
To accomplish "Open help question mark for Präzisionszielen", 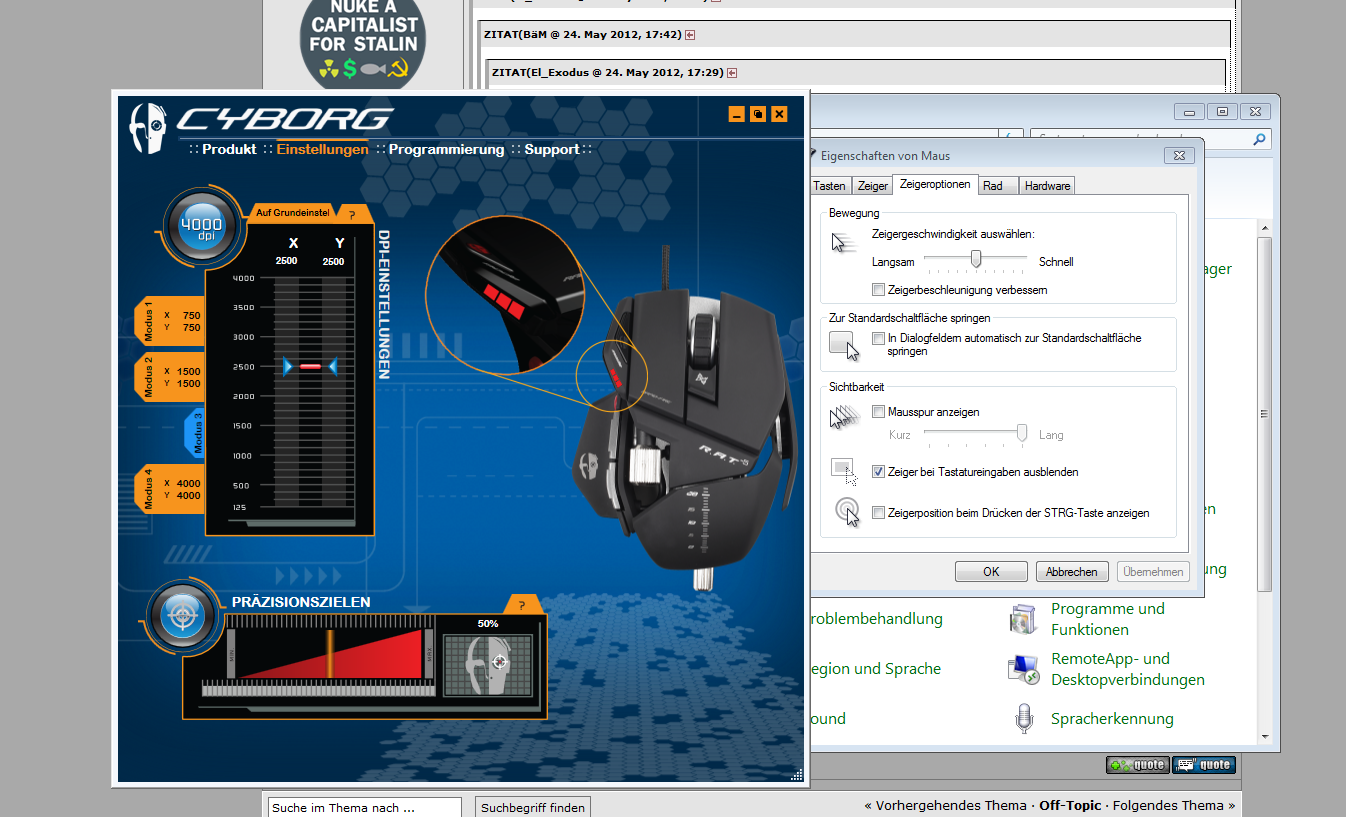I will coord(521,605).
